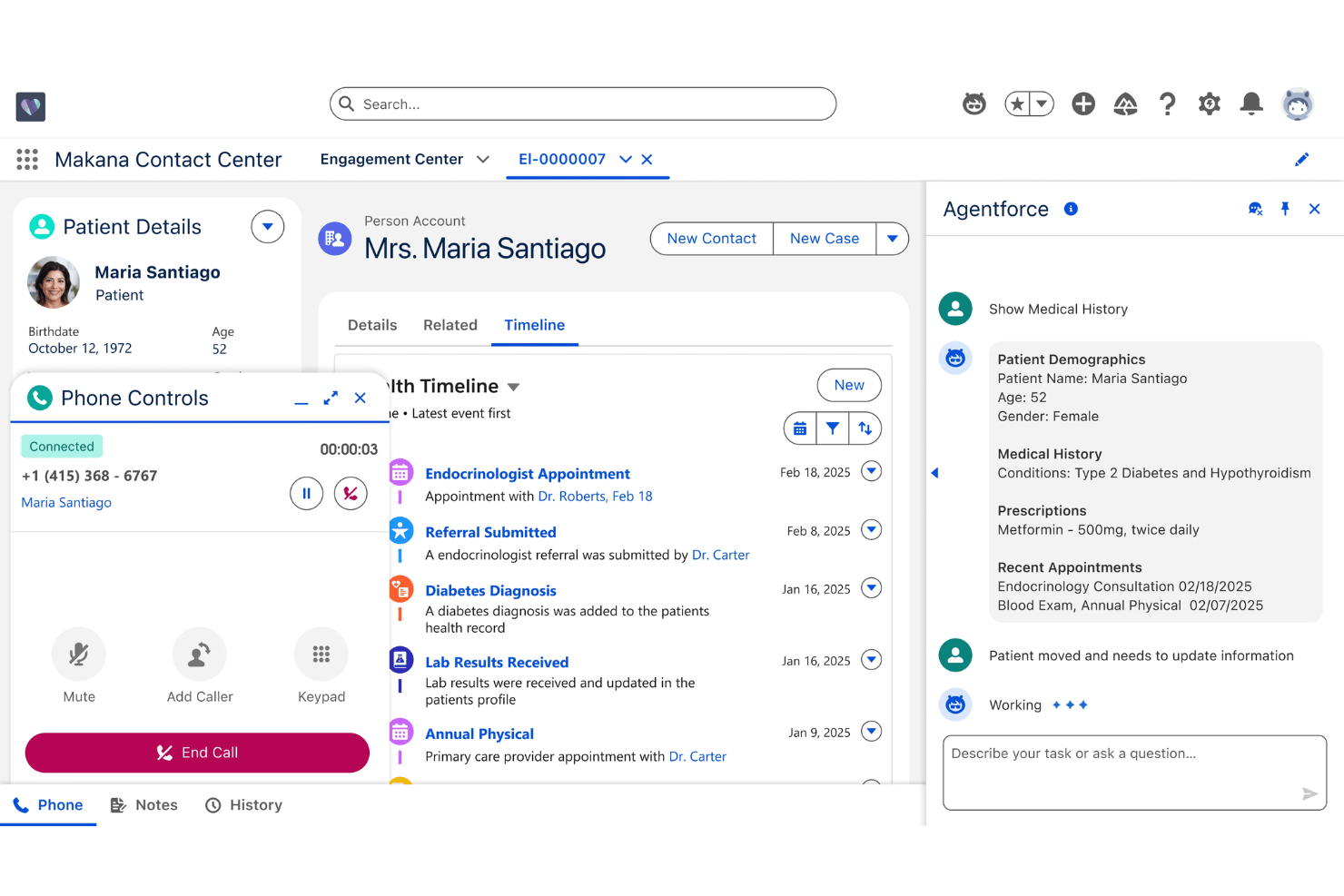Expand the Diabetes Diagnosis row menu
The image size is (1344, 896).
pos(872,588)
